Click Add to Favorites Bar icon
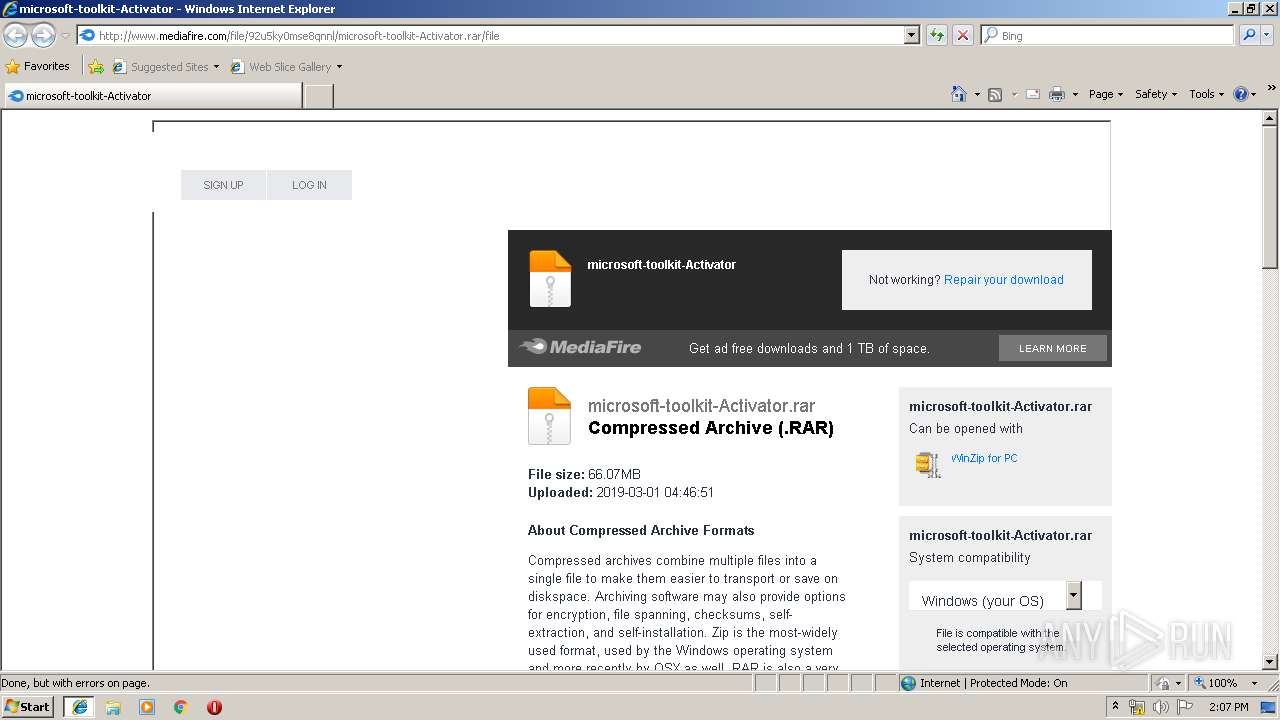This screenshot has height=720, width=1280. coord(96,67)
